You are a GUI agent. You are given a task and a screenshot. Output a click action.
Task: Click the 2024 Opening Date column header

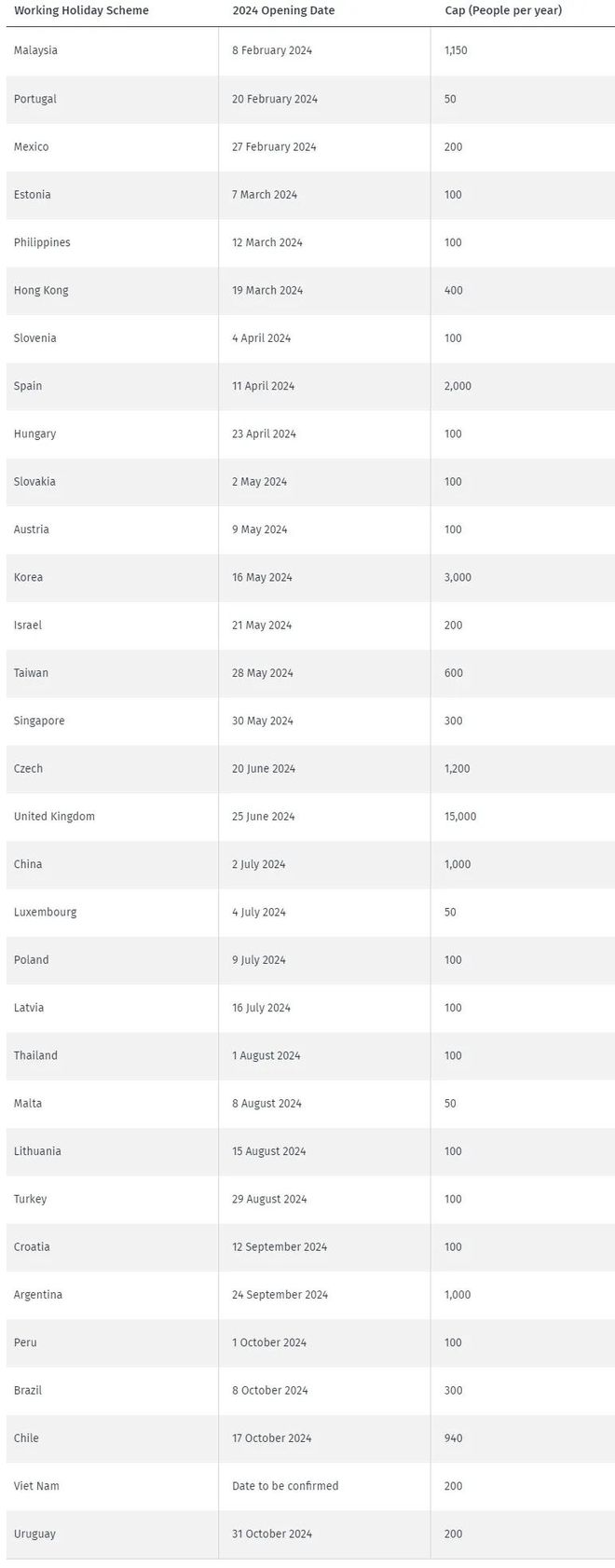283,10
